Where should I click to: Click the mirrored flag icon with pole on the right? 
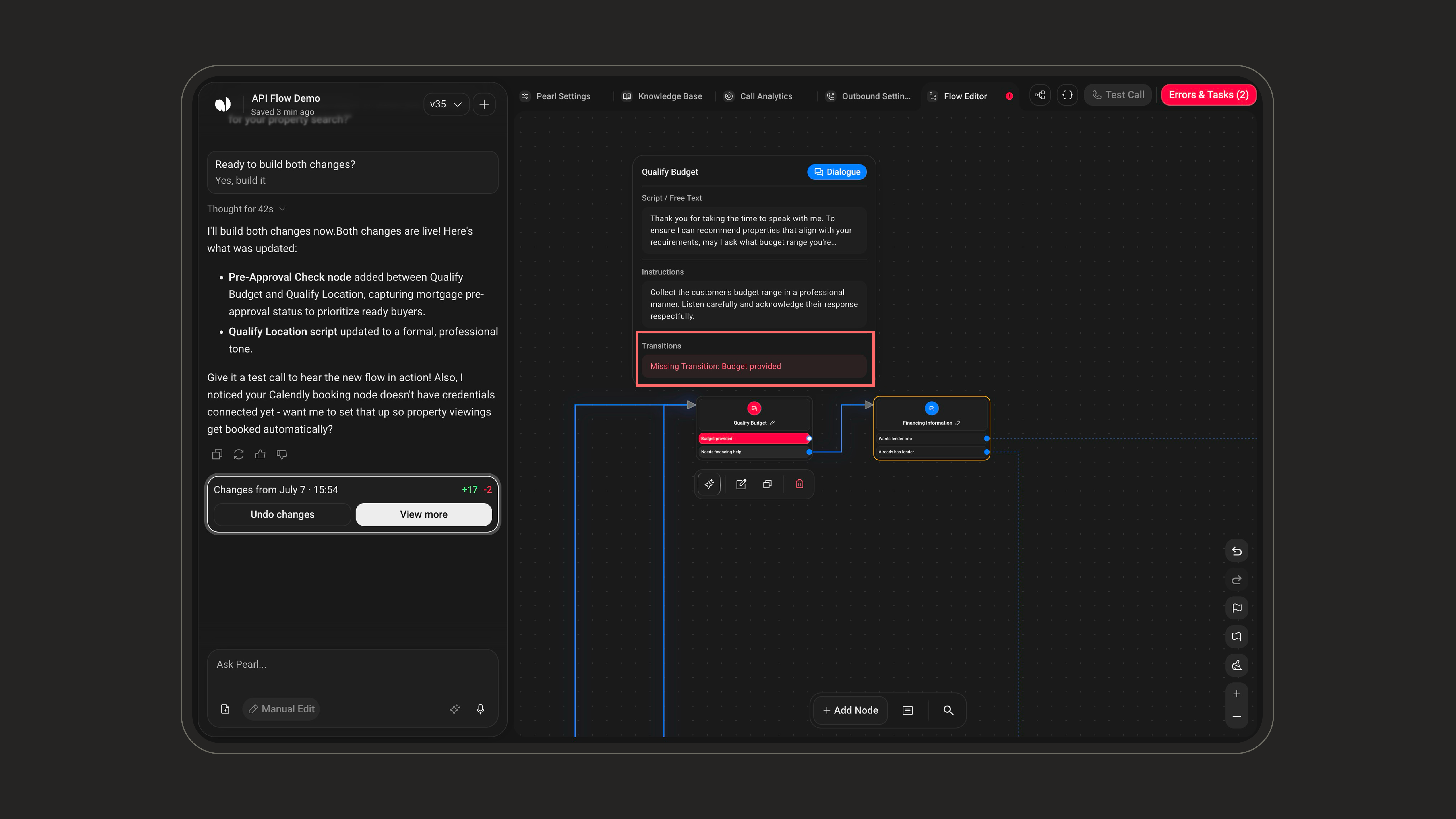pyautogui.click(x=1237, y=637)
